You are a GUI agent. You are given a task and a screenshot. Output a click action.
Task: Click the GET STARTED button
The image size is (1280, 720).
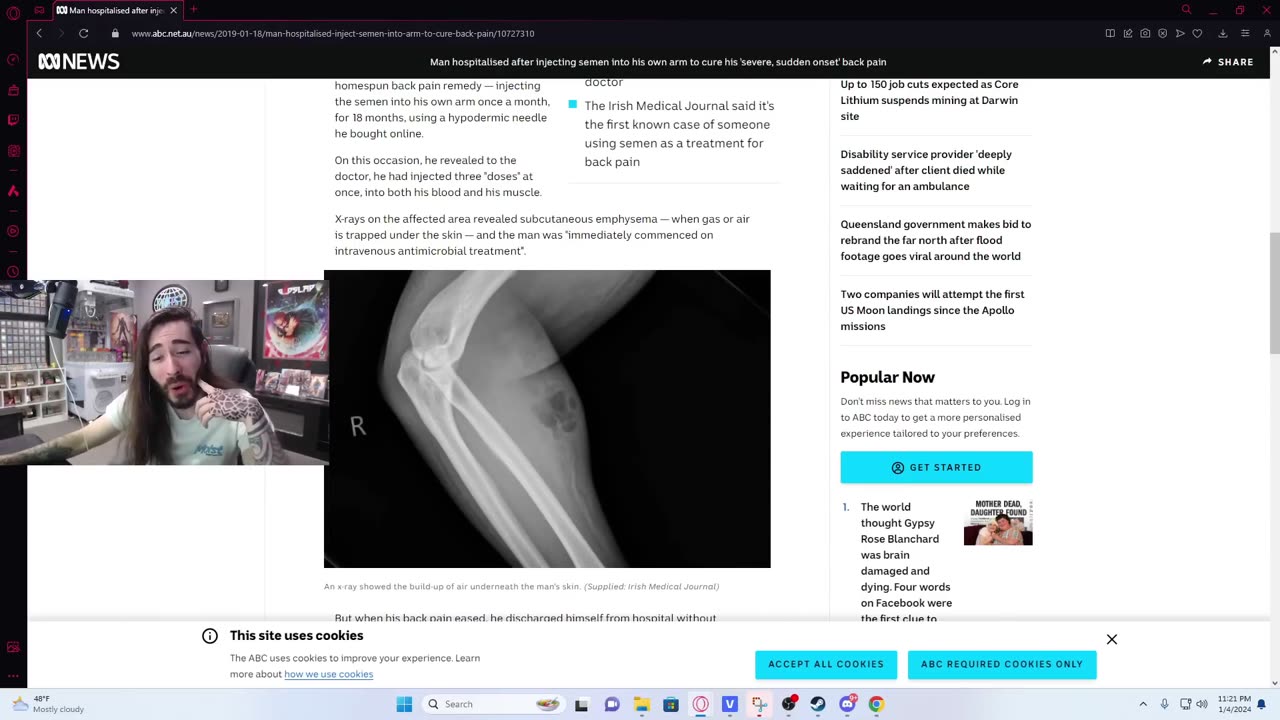936,467
